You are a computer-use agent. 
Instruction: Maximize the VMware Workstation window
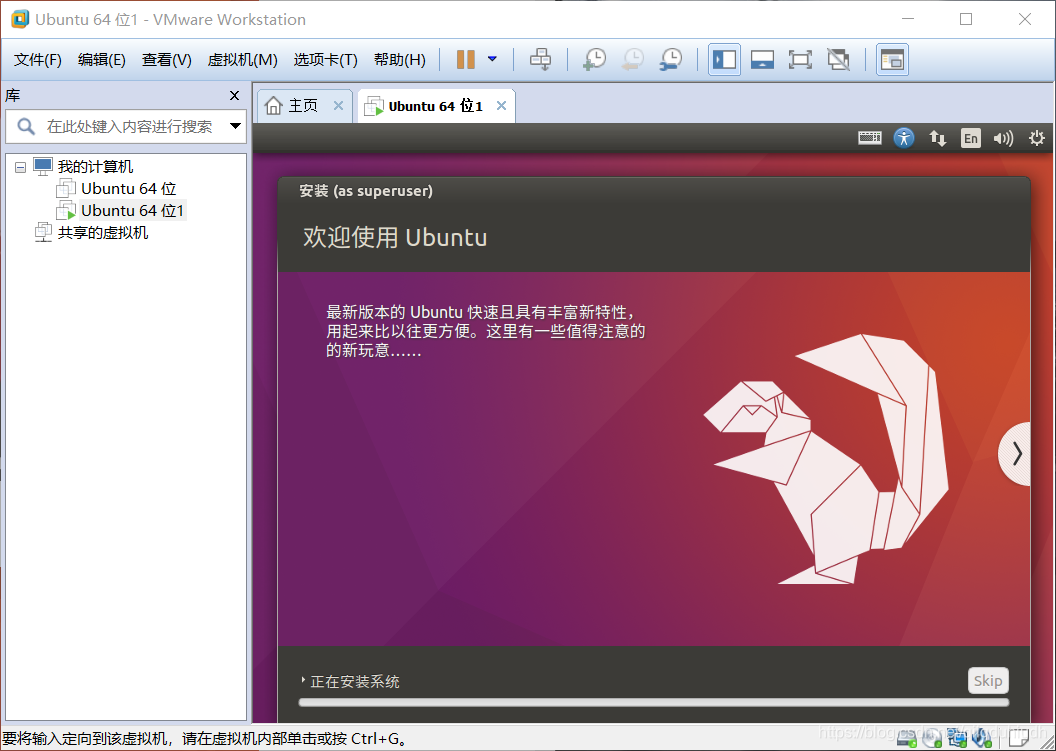966,19
